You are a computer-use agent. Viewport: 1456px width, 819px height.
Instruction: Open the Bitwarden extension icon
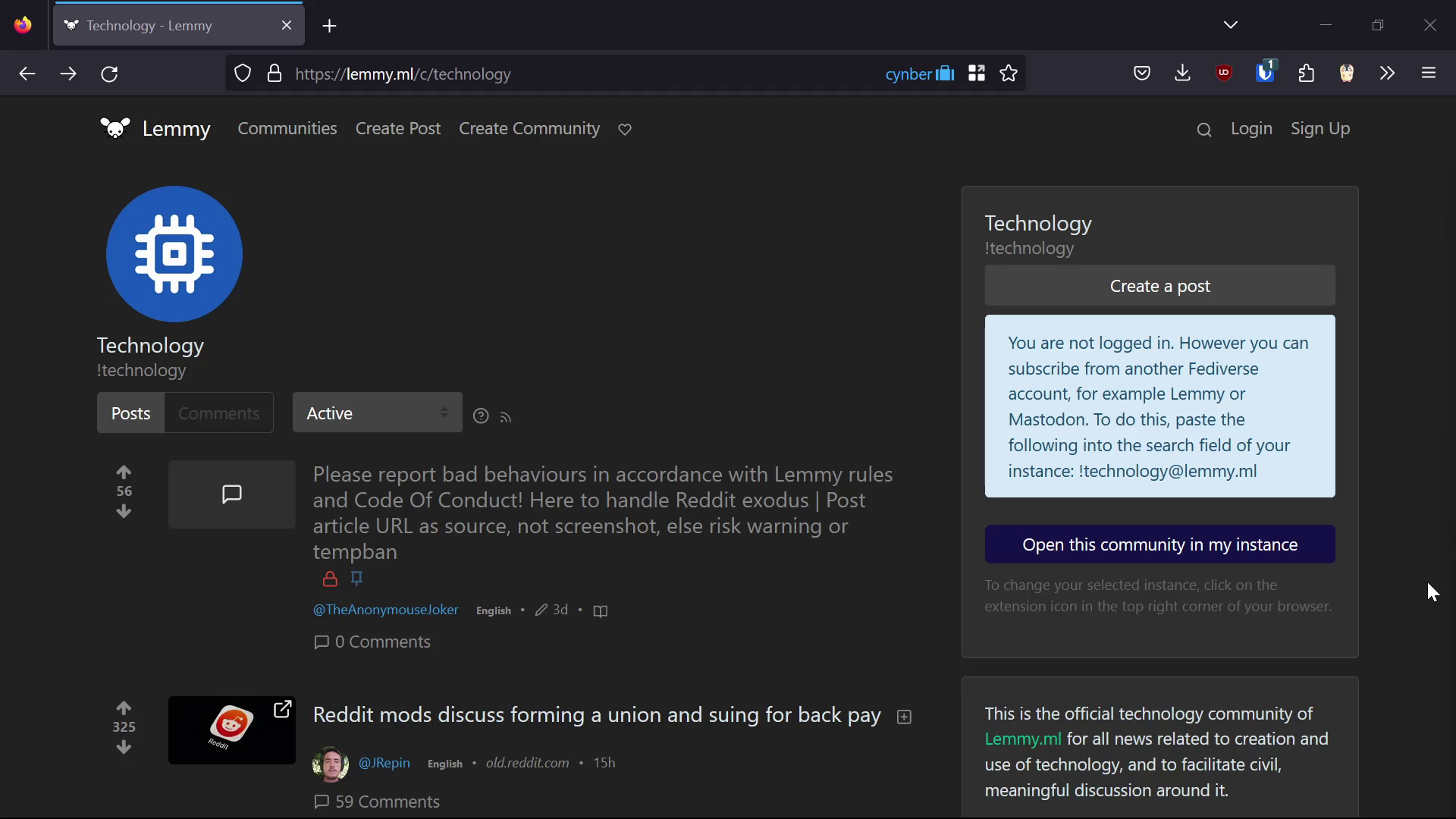pyautogui.click(x=1266, y=72)
